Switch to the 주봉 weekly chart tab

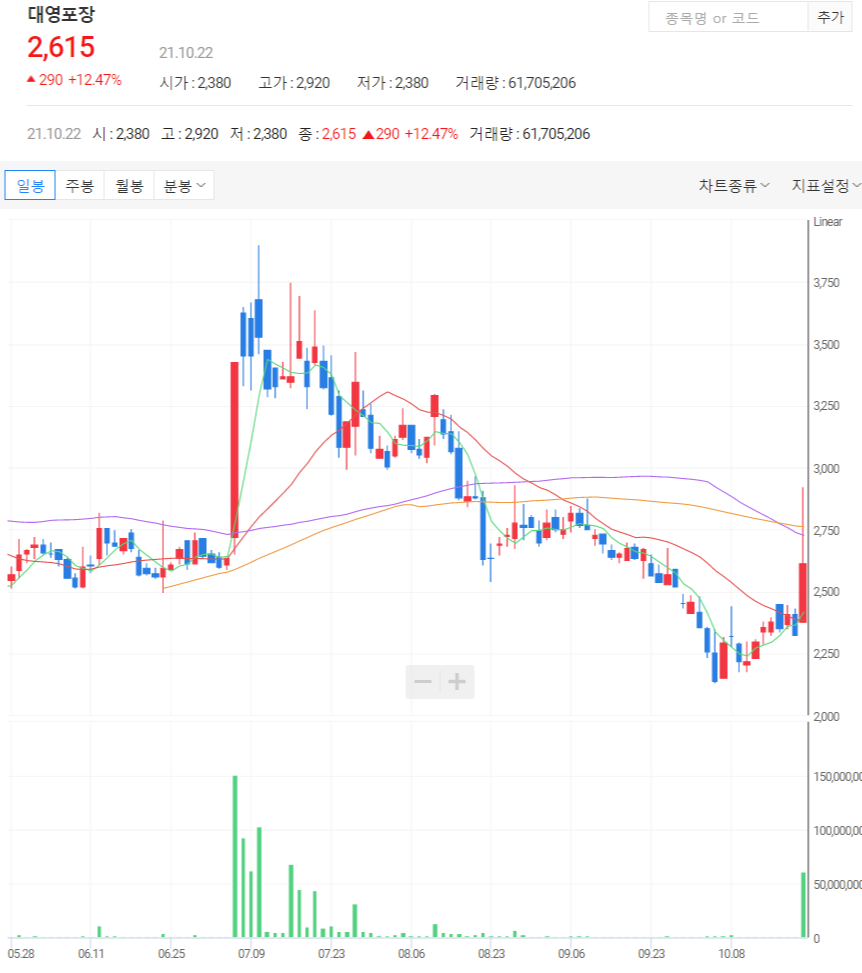point(79,186)
